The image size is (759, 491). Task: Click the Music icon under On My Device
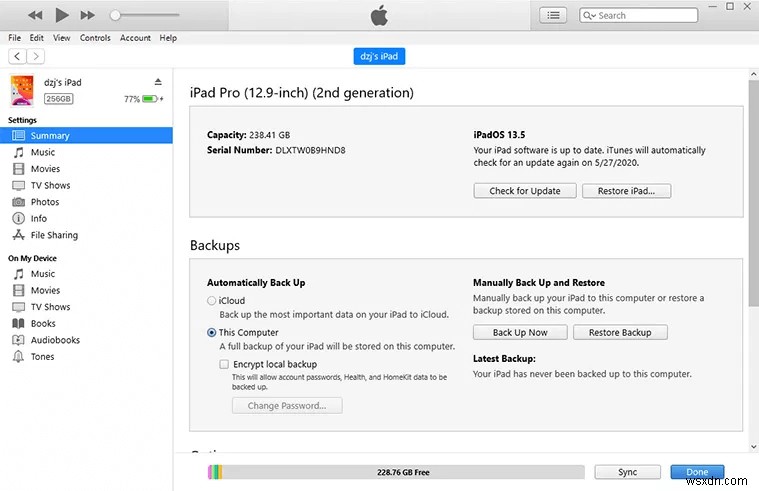click(18, 274)
